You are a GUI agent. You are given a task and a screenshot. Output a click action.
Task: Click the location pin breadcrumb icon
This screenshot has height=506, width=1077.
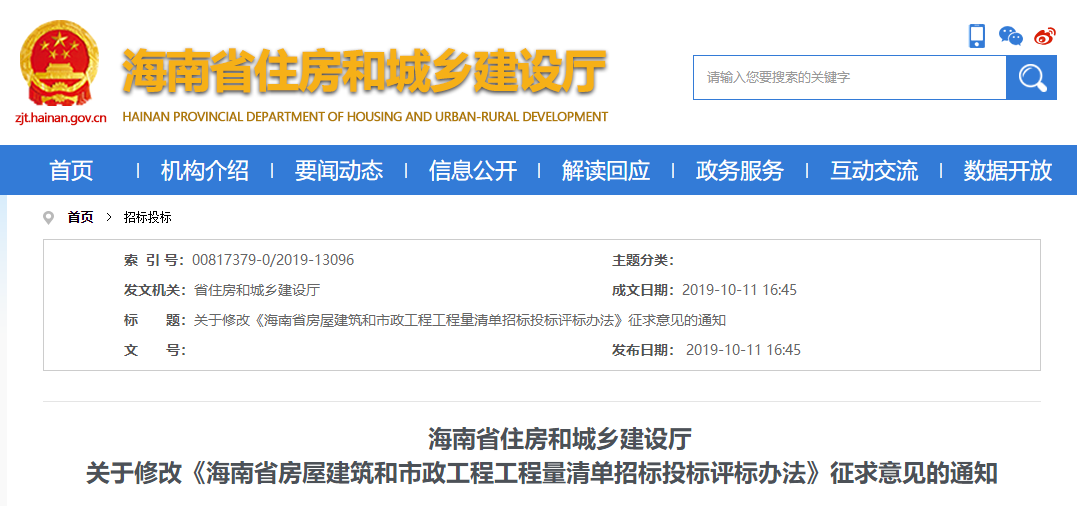coord(48,218)
